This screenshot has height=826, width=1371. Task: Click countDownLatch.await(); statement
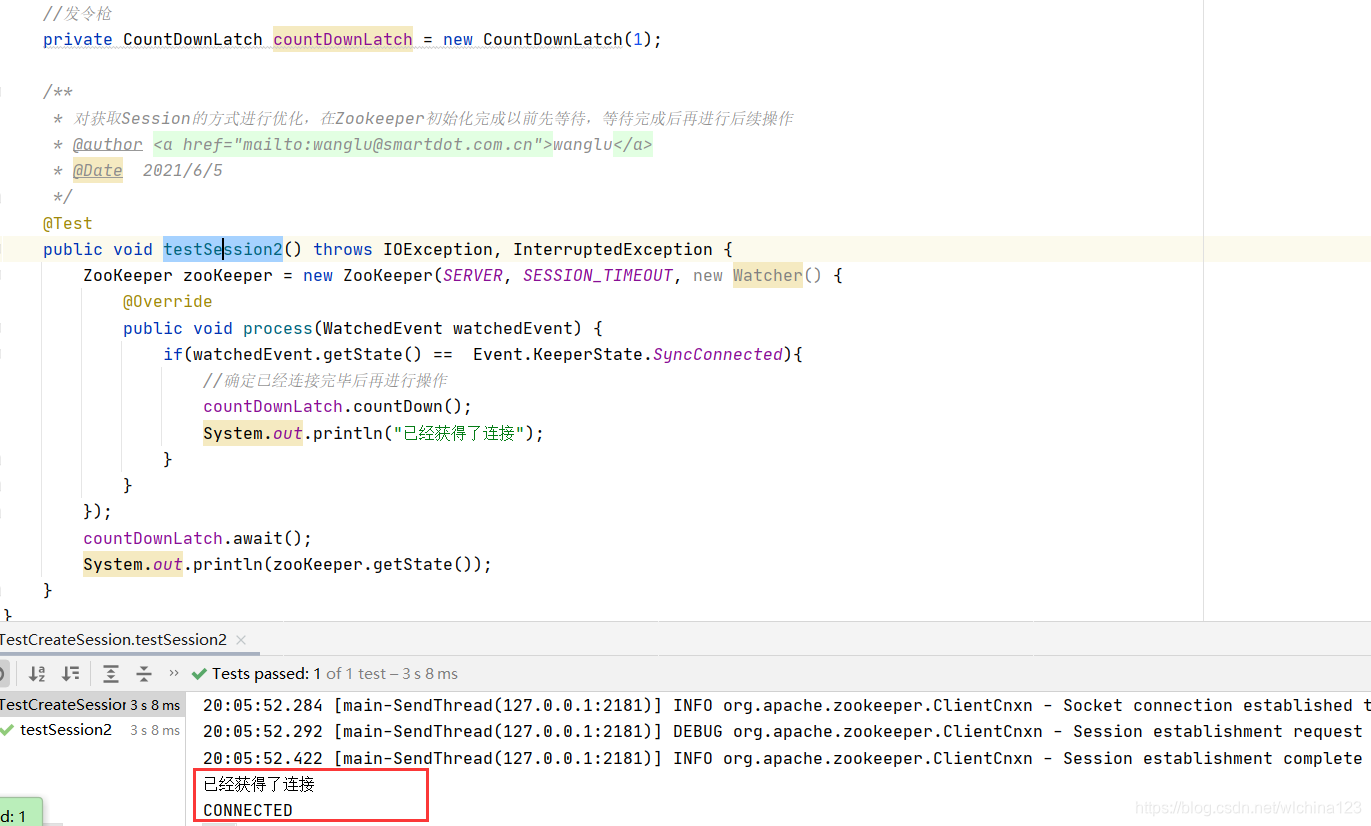point(198,538)
